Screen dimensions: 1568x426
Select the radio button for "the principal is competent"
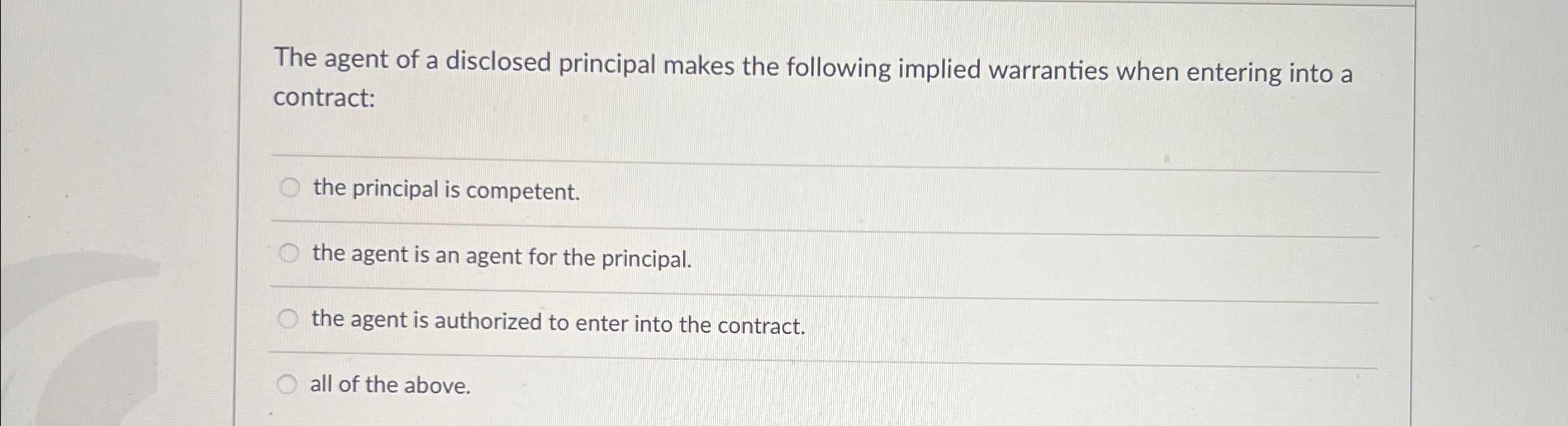290,186
